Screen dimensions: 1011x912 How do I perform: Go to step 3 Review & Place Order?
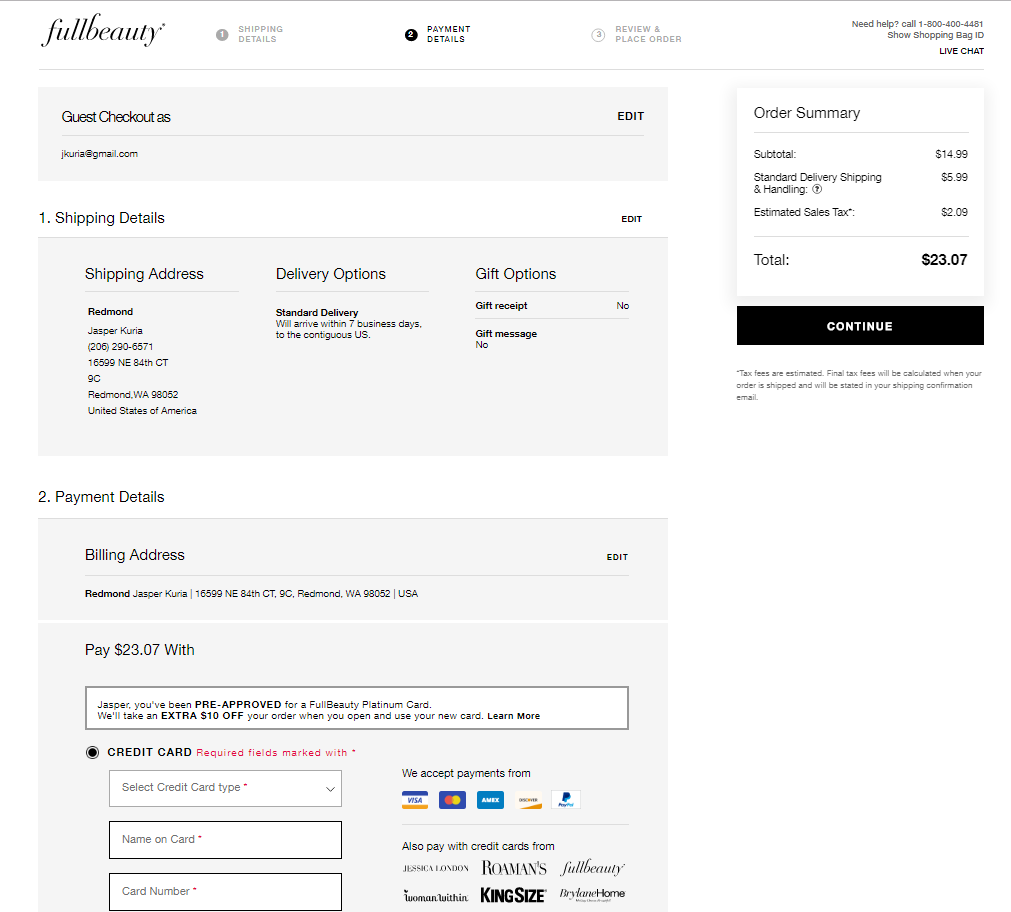coord(636,34)
